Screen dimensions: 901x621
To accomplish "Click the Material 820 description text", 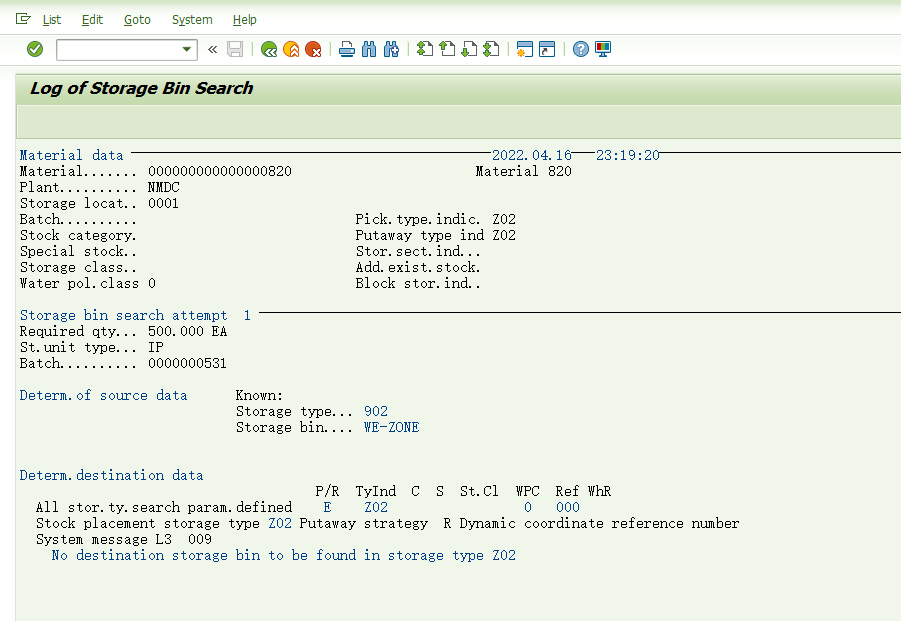I will pos(523,171).
